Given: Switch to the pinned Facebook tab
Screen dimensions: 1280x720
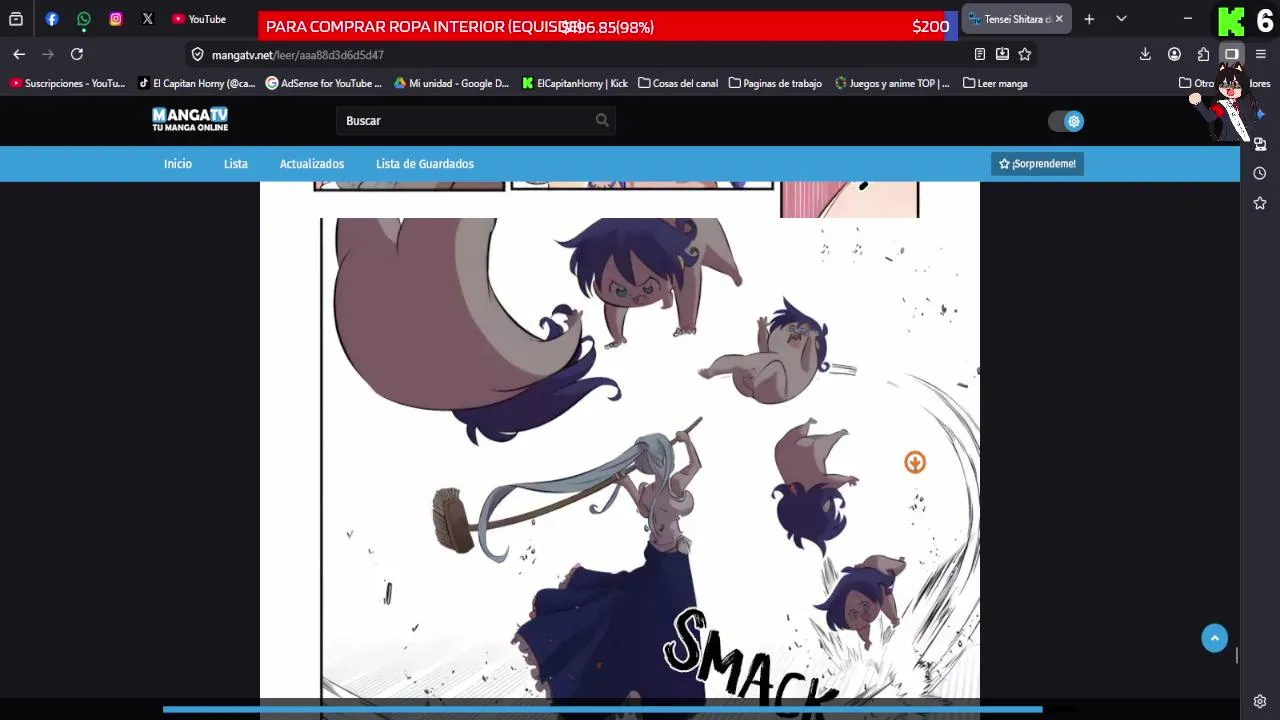Looking at the screenshot, I should 52,19.
